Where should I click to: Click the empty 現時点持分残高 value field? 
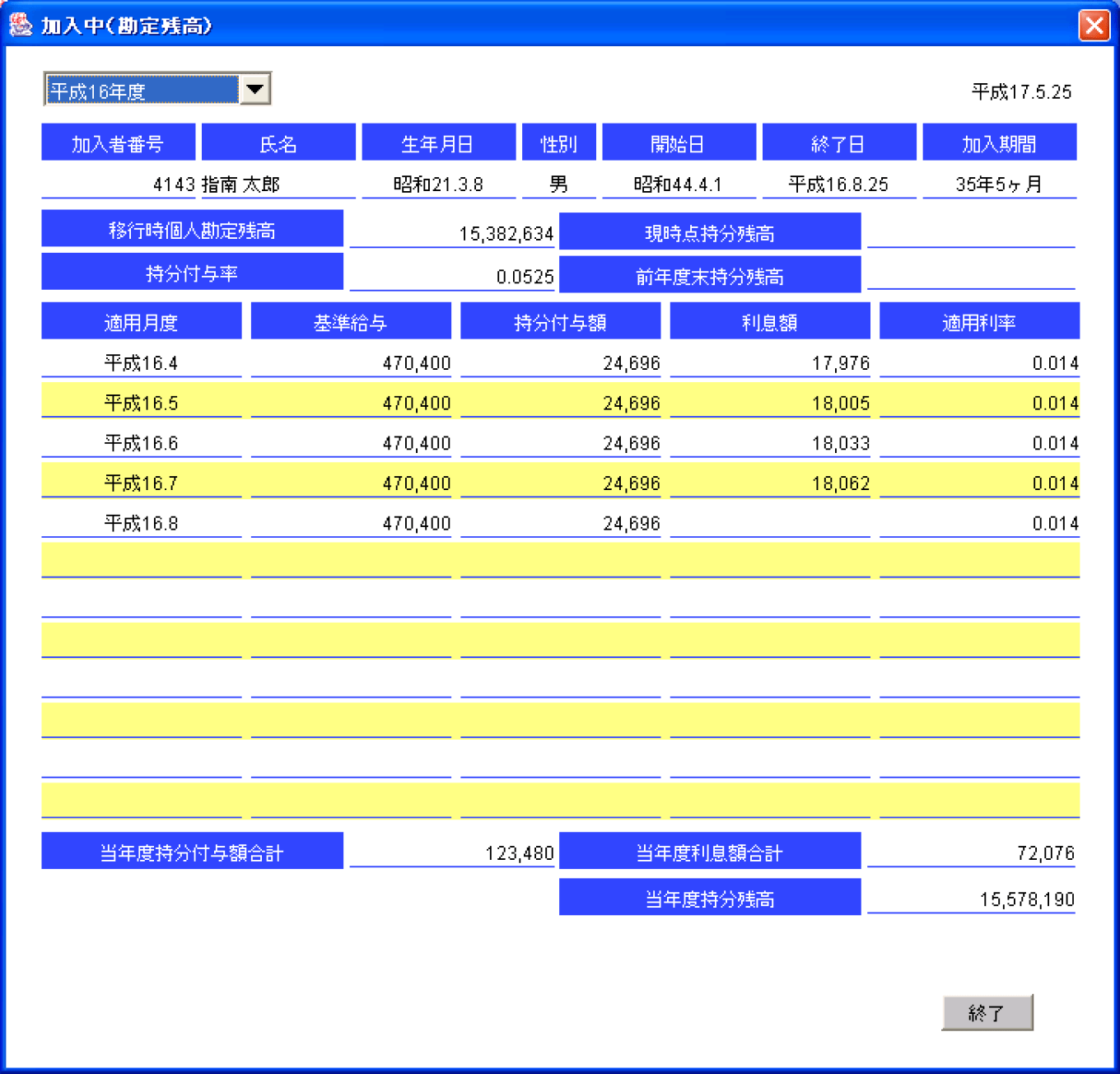[971, 232]
